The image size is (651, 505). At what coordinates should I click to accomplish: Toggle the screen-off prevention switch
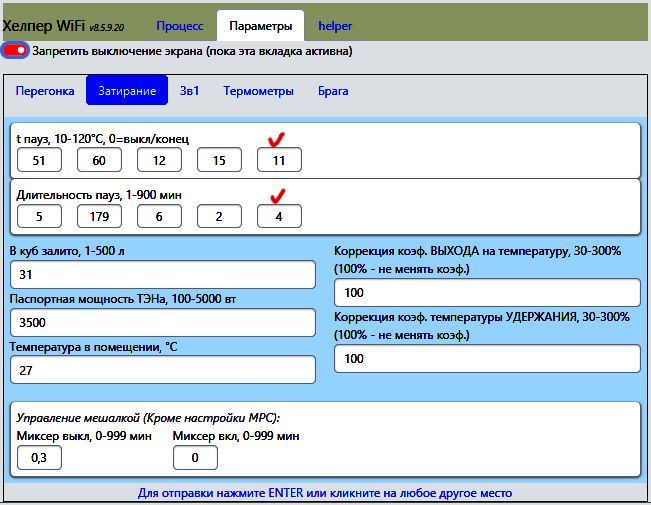click(x=16, y=50)
